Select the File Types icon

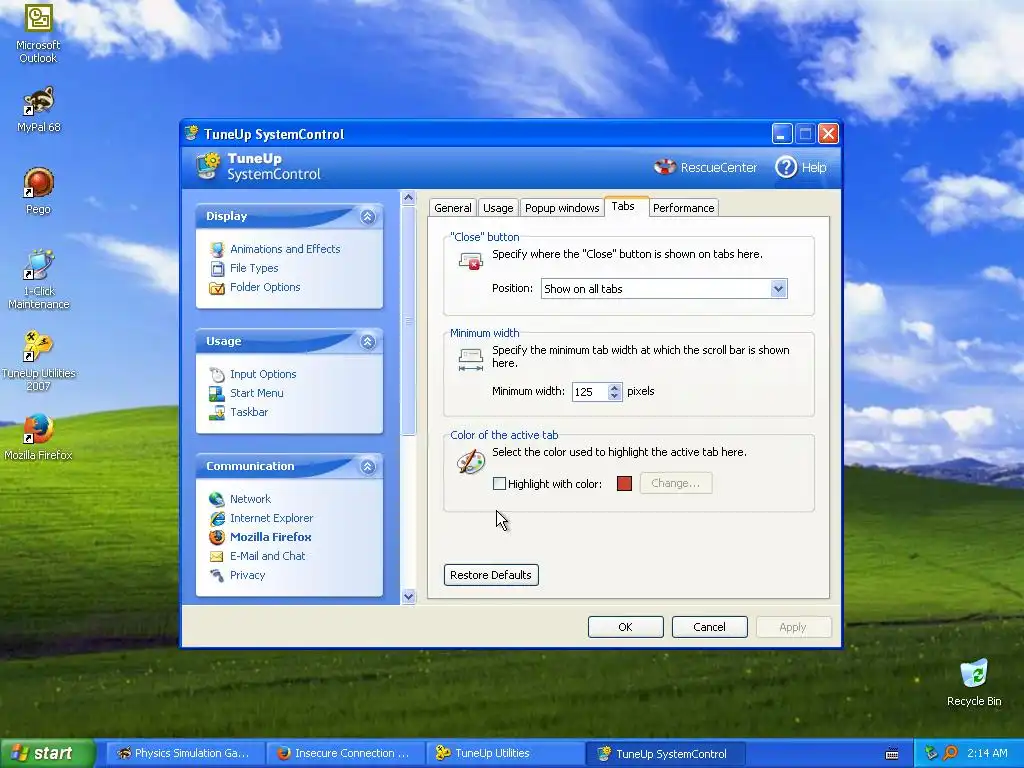[217, 268]
